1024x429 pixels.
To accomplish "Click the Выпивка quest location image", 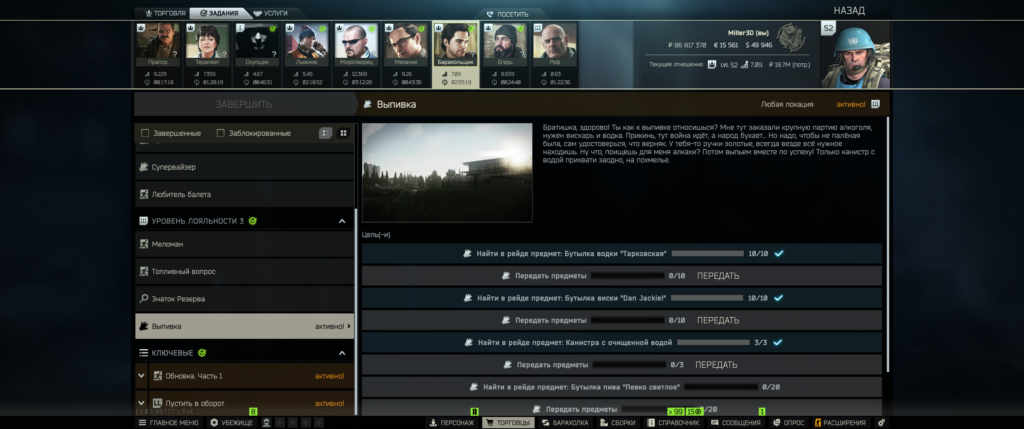I will click(x=447, y=172).
